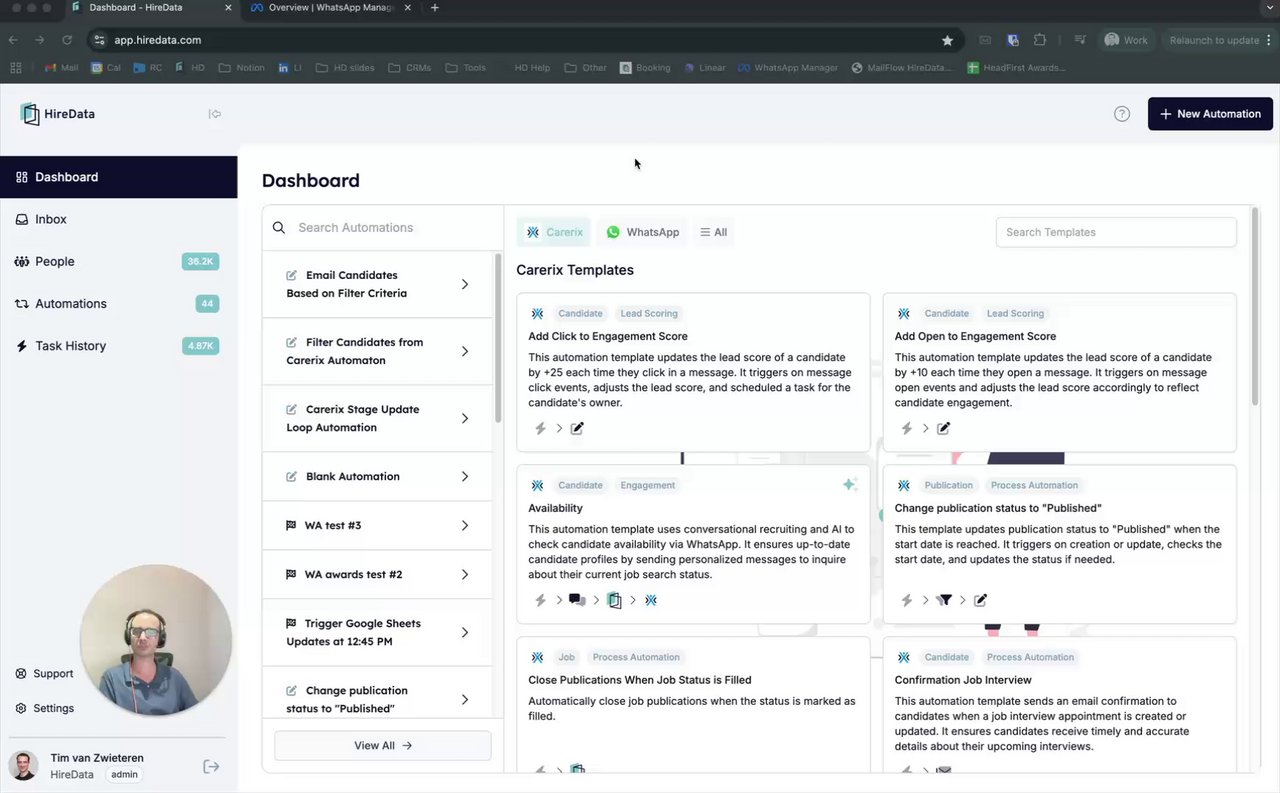
Task: Open the Change publication status to "Published" template title
Action: (998, 508)
